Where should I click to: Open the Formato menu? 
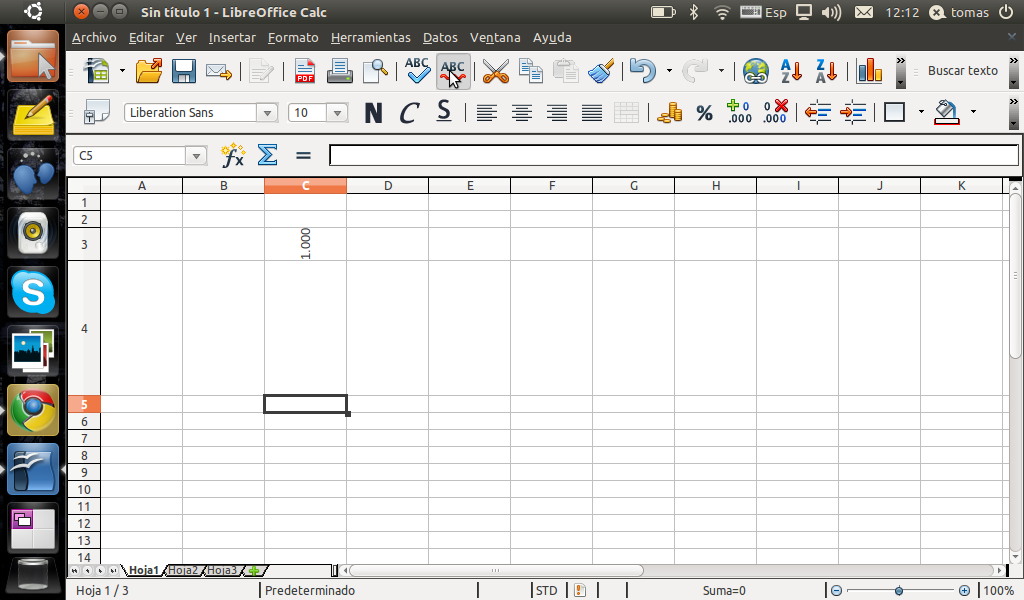[x=293, y=37]
